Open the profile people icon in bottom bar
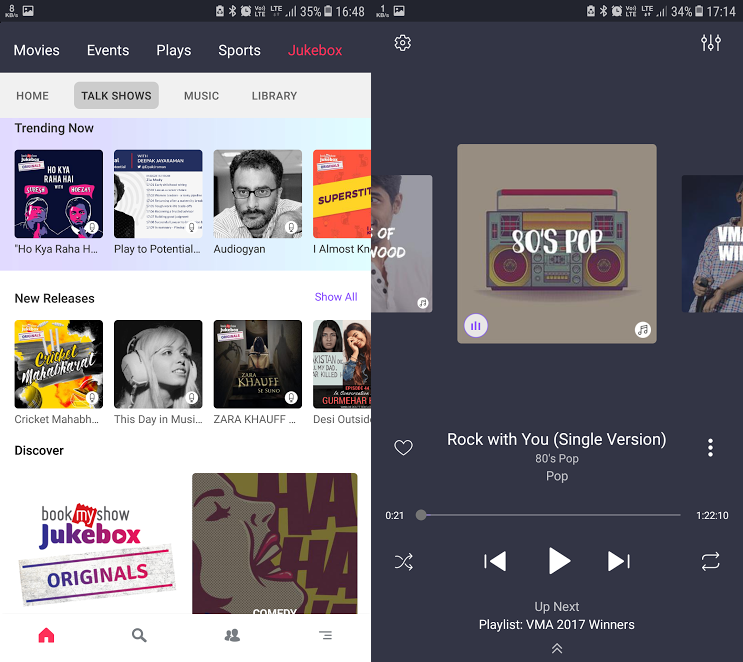Viewport: 743px width, 662px height. [232, 635]
